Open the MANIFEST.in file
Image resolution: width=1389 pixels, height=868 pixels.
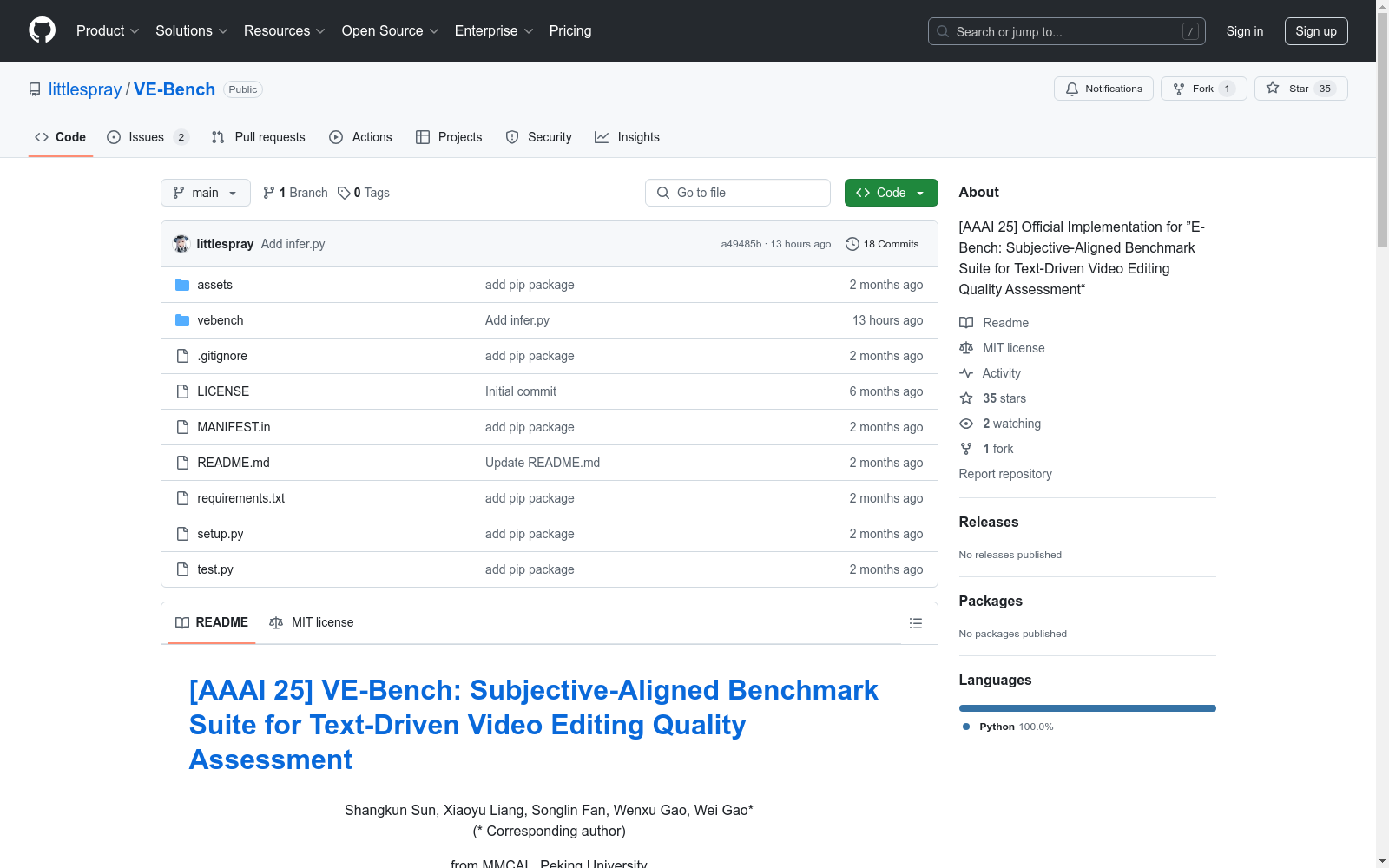(234, 427)
